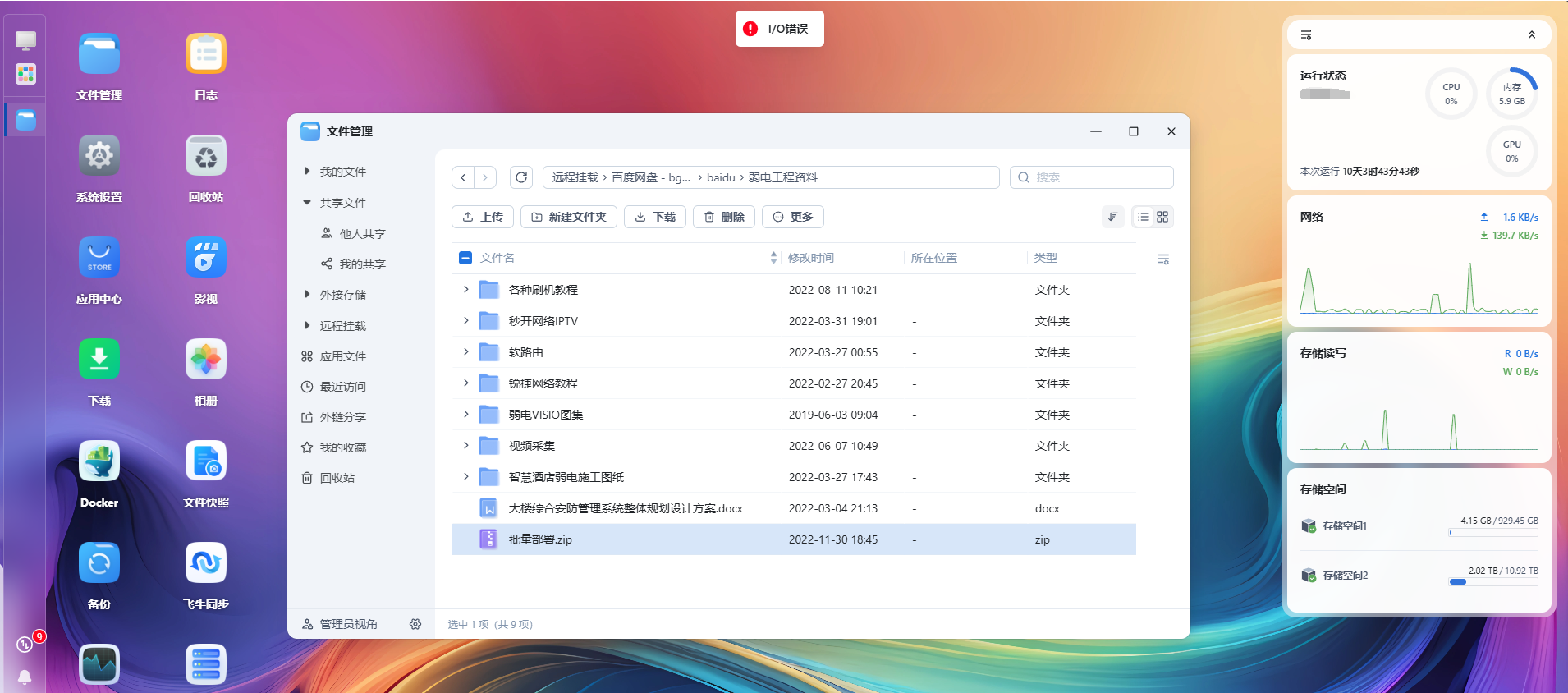This screenshot has width=1568, height=693.
Task: Collapse the monitoring widget panel
Action: 1532,34
